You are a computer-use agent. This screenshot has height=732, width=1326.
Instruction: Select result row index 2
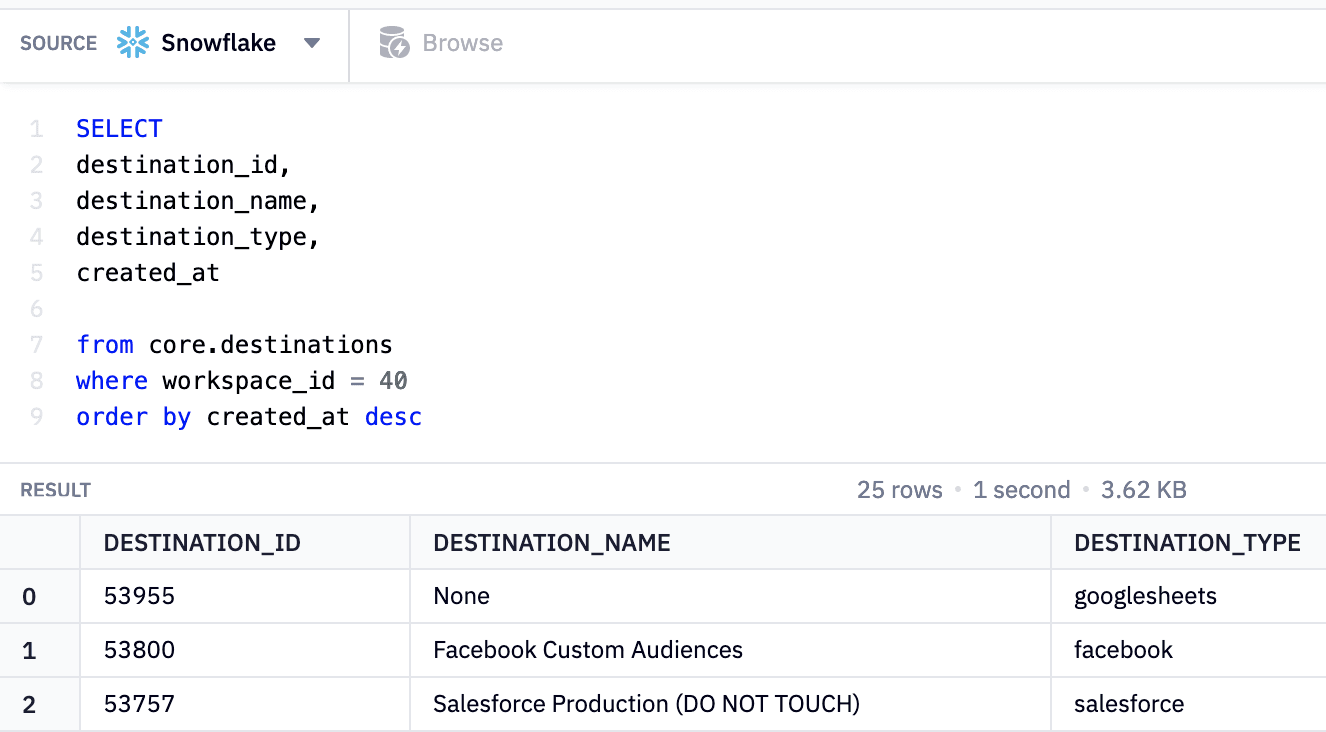click(x=29, y=704)
